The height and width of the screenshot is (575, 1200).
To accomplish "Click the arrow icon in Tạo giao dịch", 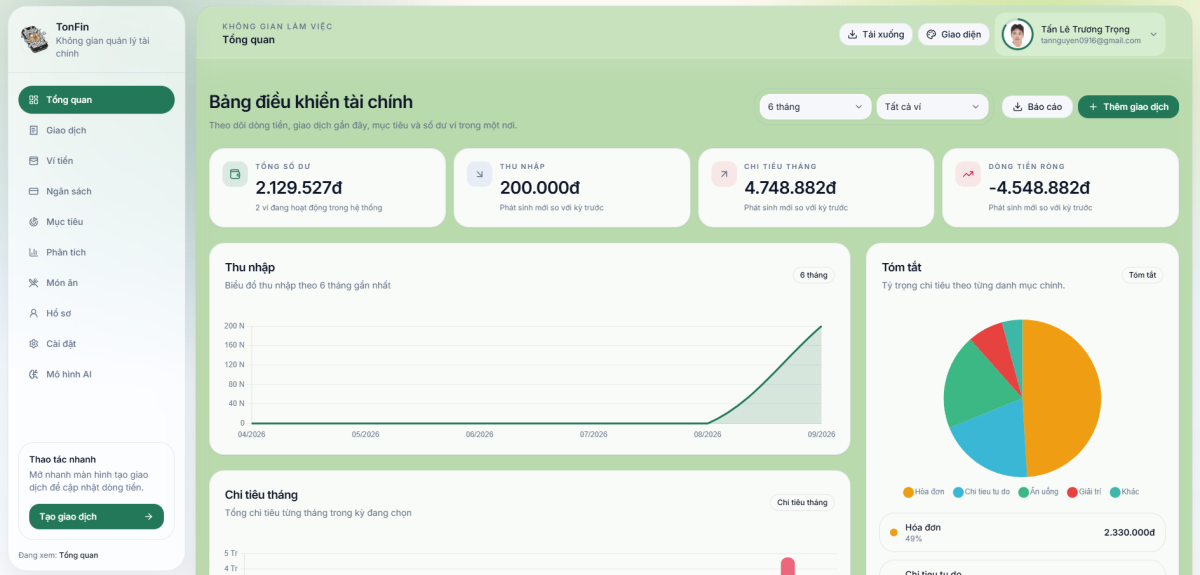I will click(149, 517).
